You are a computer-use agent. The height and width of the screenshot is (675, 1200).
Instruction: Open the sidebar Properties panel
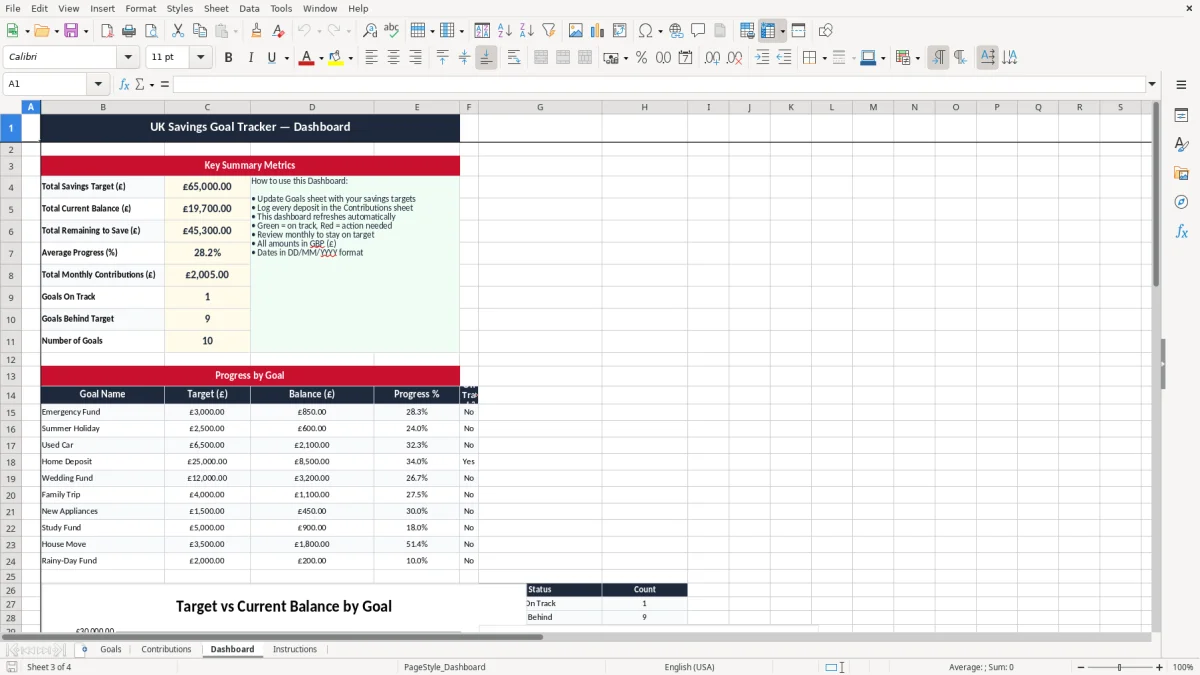click(x=1181, y=115)
